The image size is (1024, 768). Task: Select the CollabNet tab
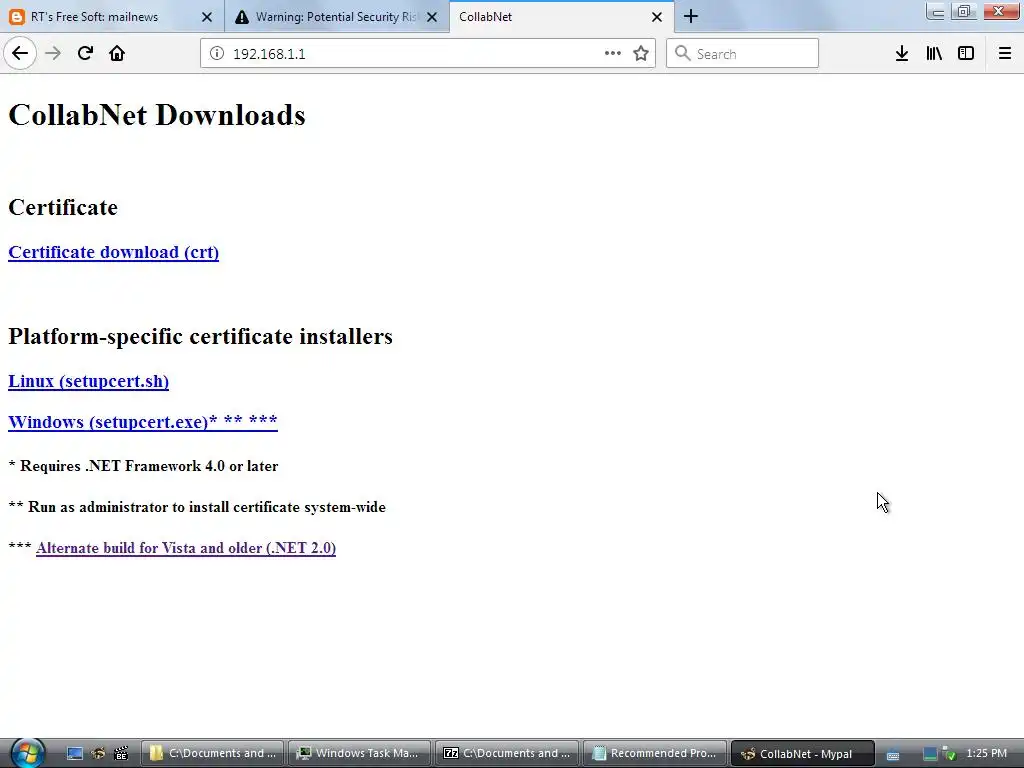click(562, 16)
